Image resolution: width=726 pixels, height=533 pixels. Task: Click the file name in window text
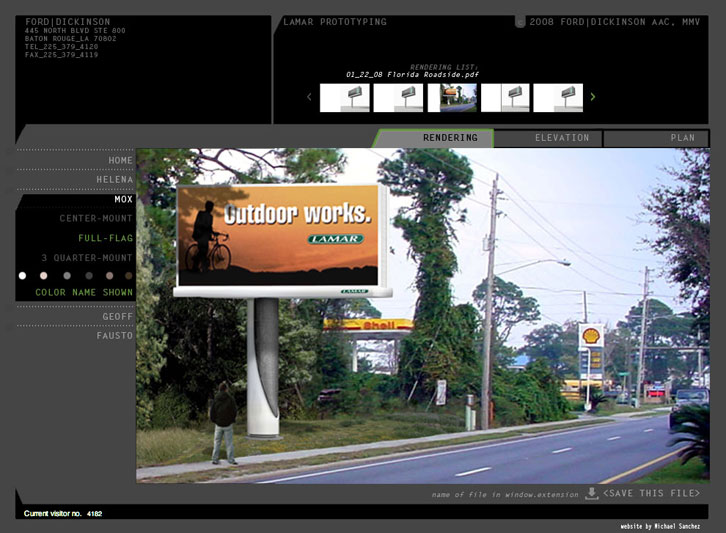pyautogui.click(x=505, y=495)
